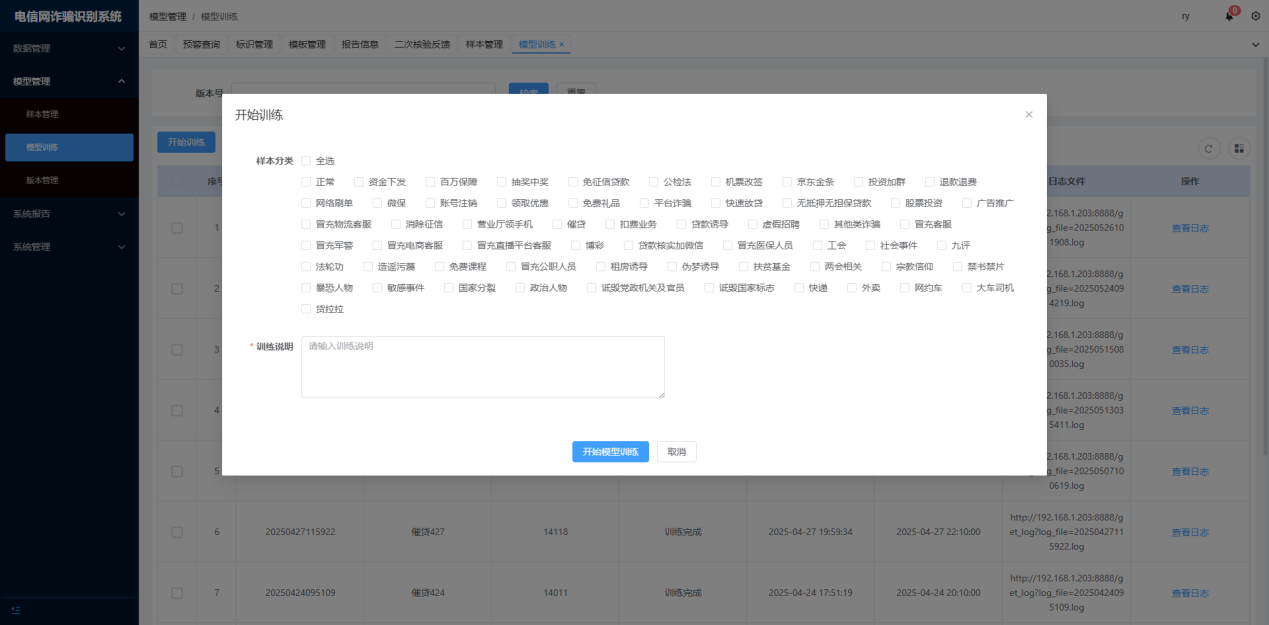Click the table refresh icon
This screenshot has height=625, width=1269.
click(x=1210, y=148)
